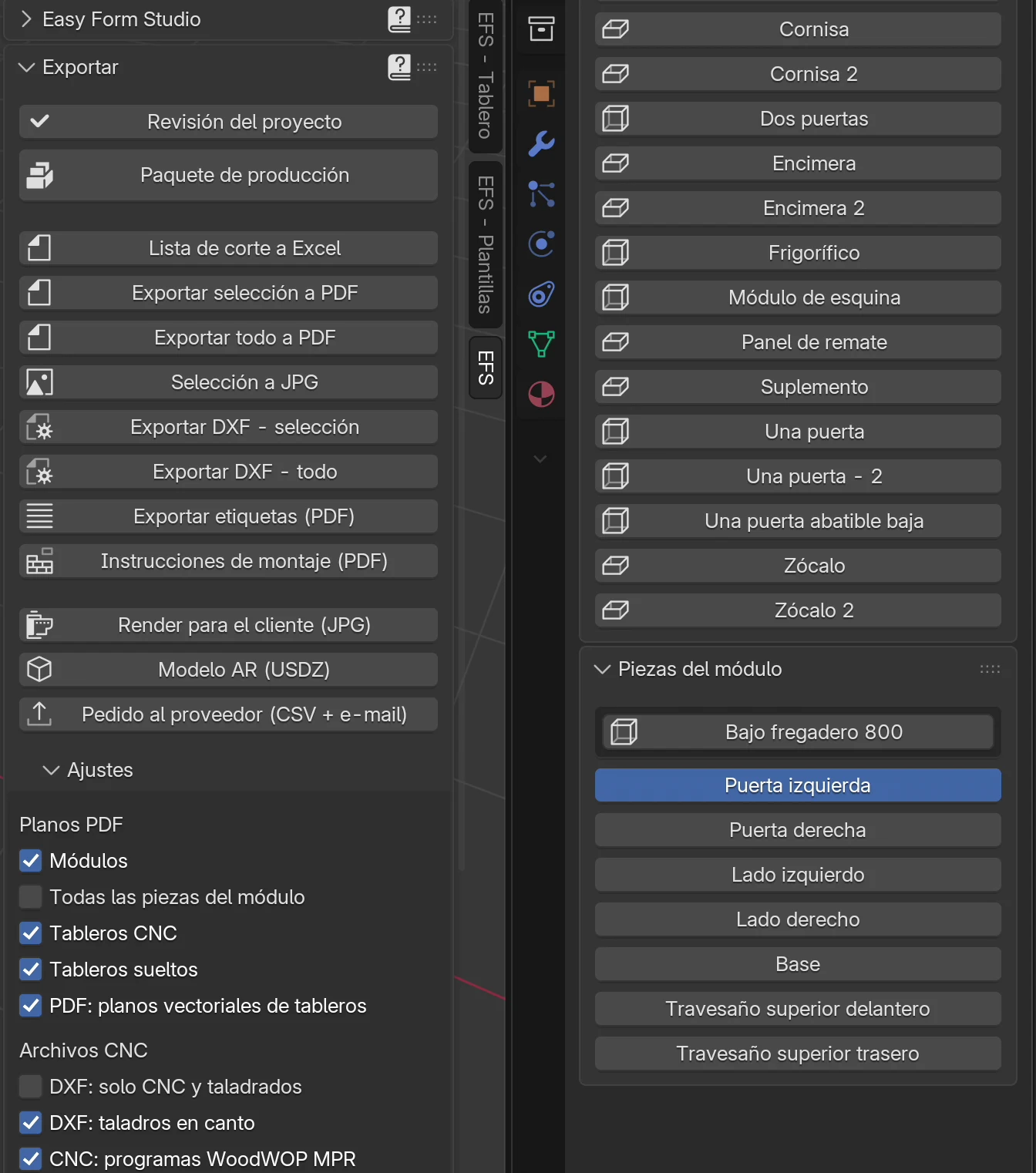Open the Particles properties tab

[541, 194]
